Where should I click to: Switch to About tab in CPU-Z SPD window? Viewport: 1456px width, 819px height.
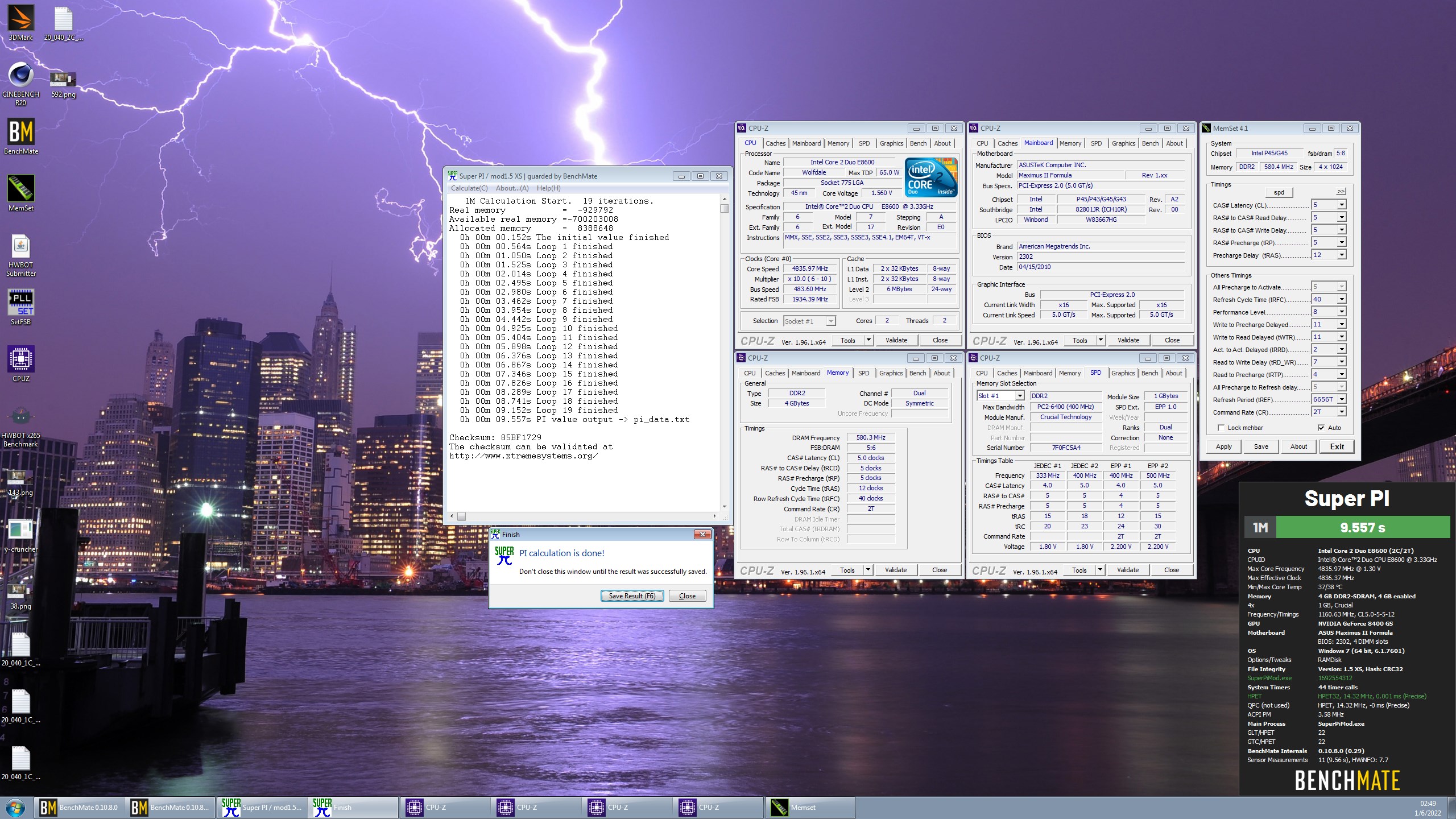pos(1174,373)
